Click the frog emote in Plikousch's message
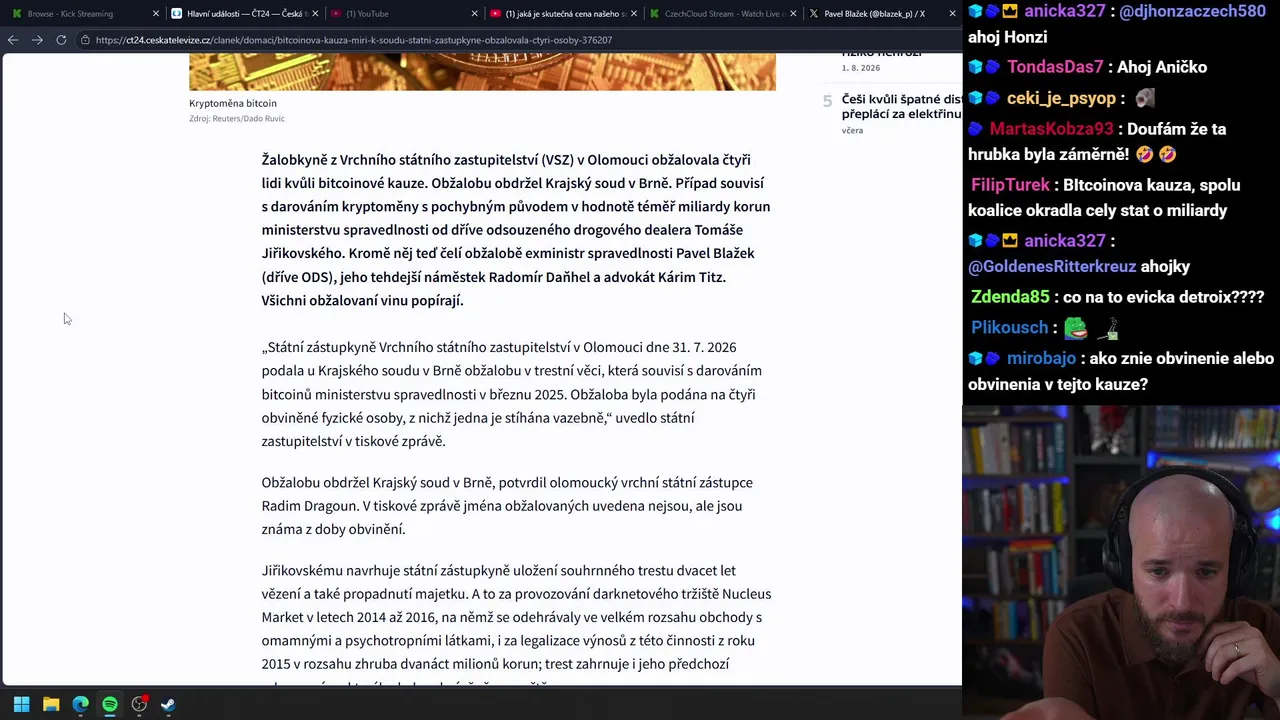The image size is (1280, 720). click(x=1076, y=327)
